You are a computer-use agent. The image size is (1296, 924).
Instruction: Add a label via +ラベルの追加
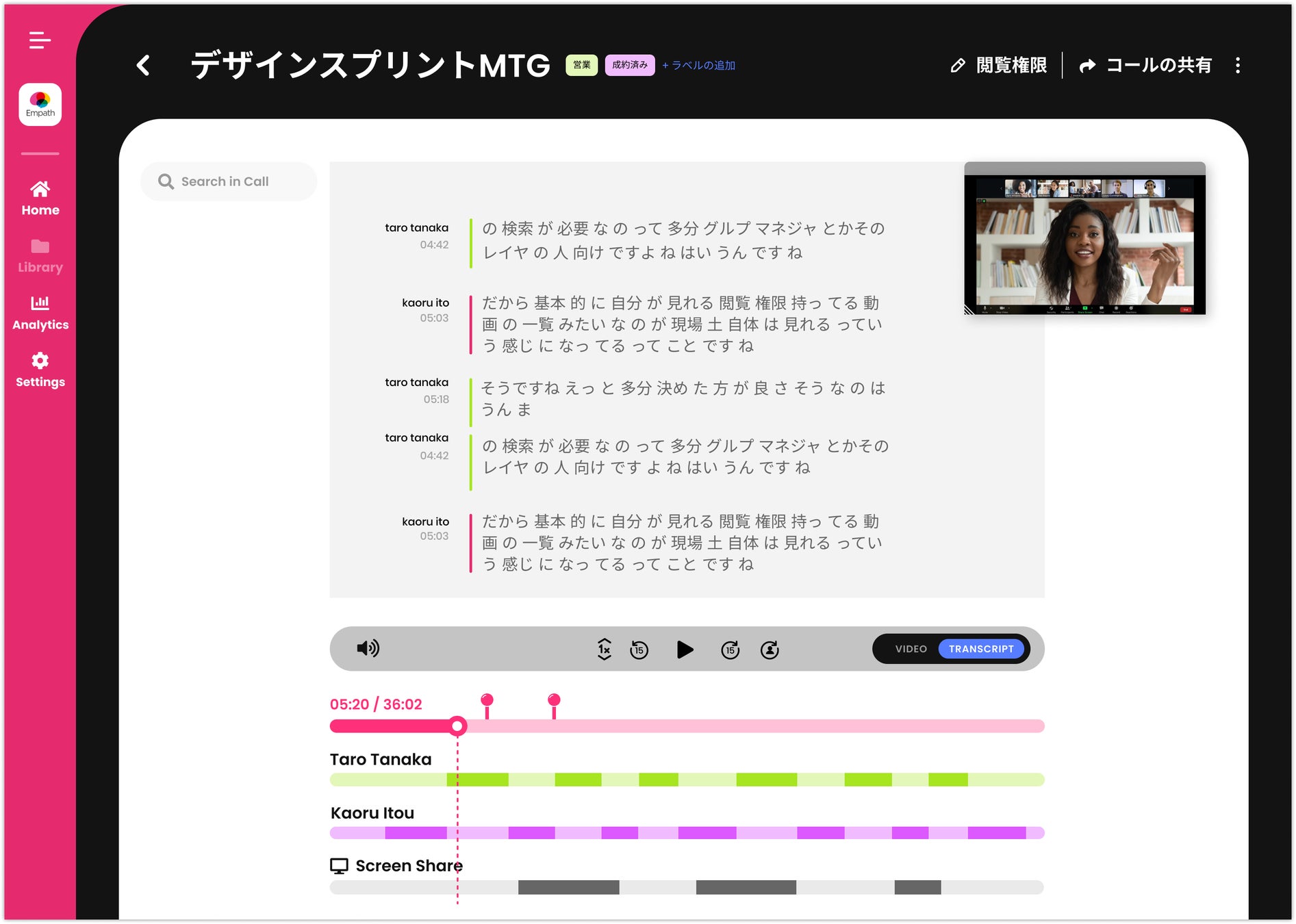tap(698, 66)
